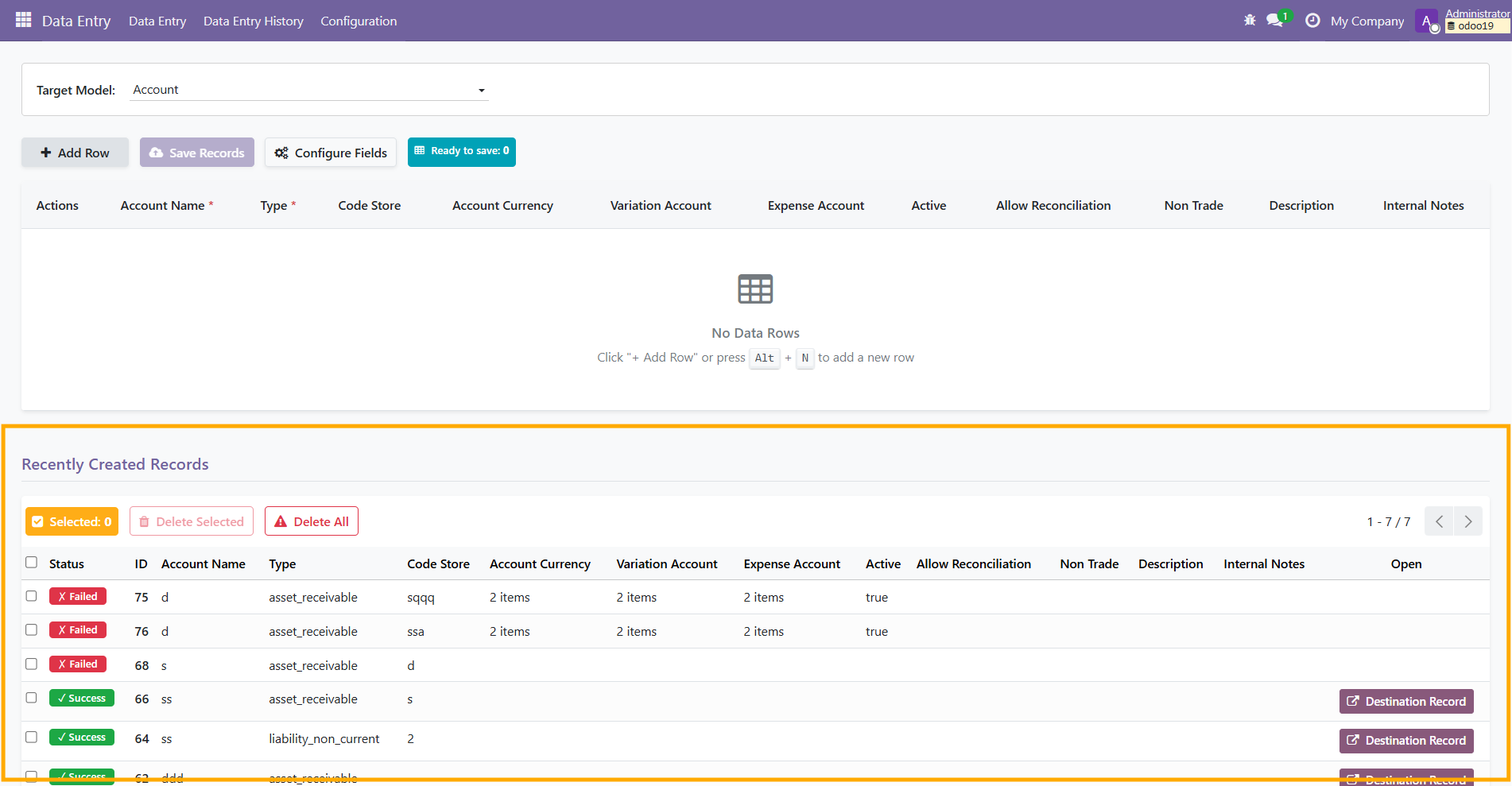This screenshot has height=786, width=1512.
Task: Click the No Data Rows grid icon
Action: click(x=755, y=288)
